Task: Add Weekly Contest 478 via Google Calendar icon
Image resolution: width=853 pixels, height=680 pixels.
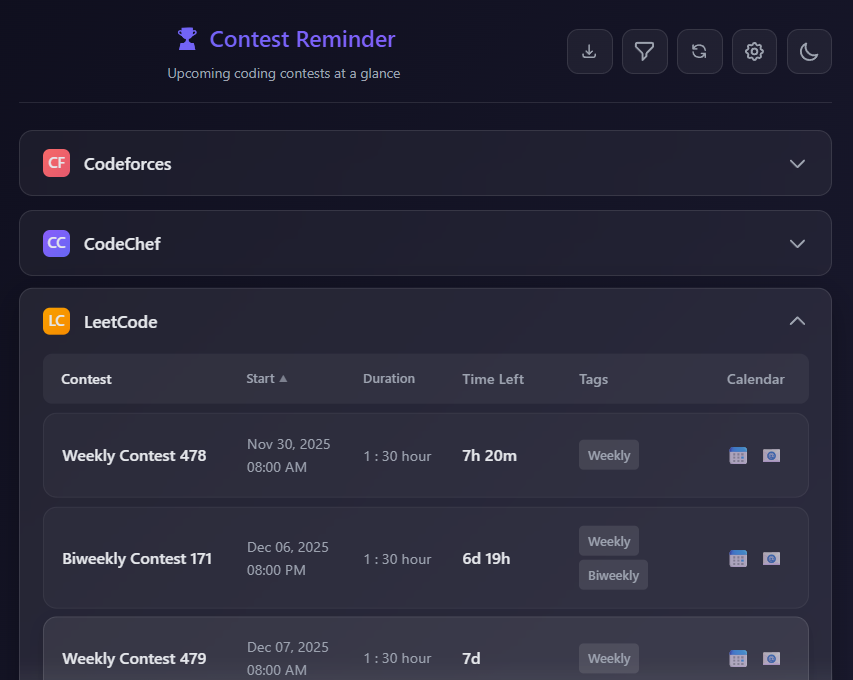Action: pos(738,455)
